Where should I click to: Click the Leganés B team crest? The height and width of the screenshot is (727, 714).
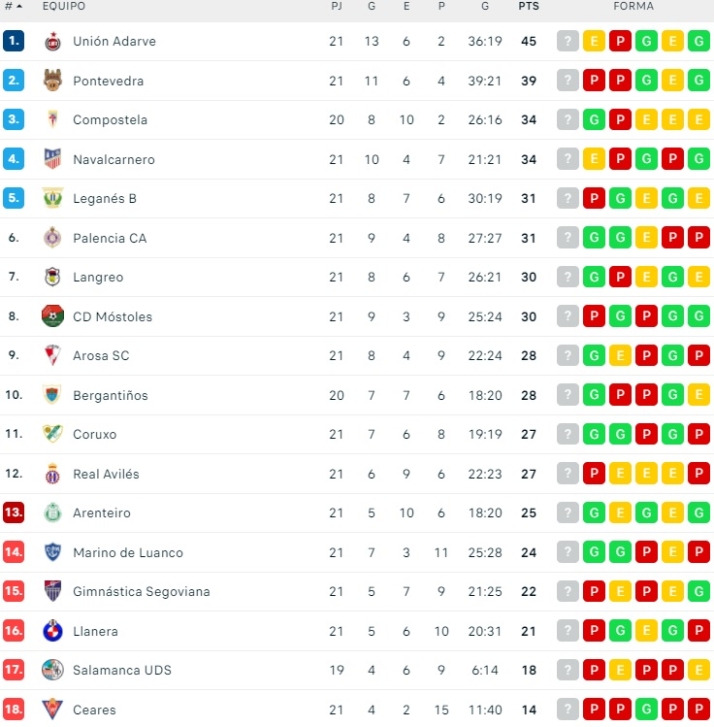tap(53, 198)
